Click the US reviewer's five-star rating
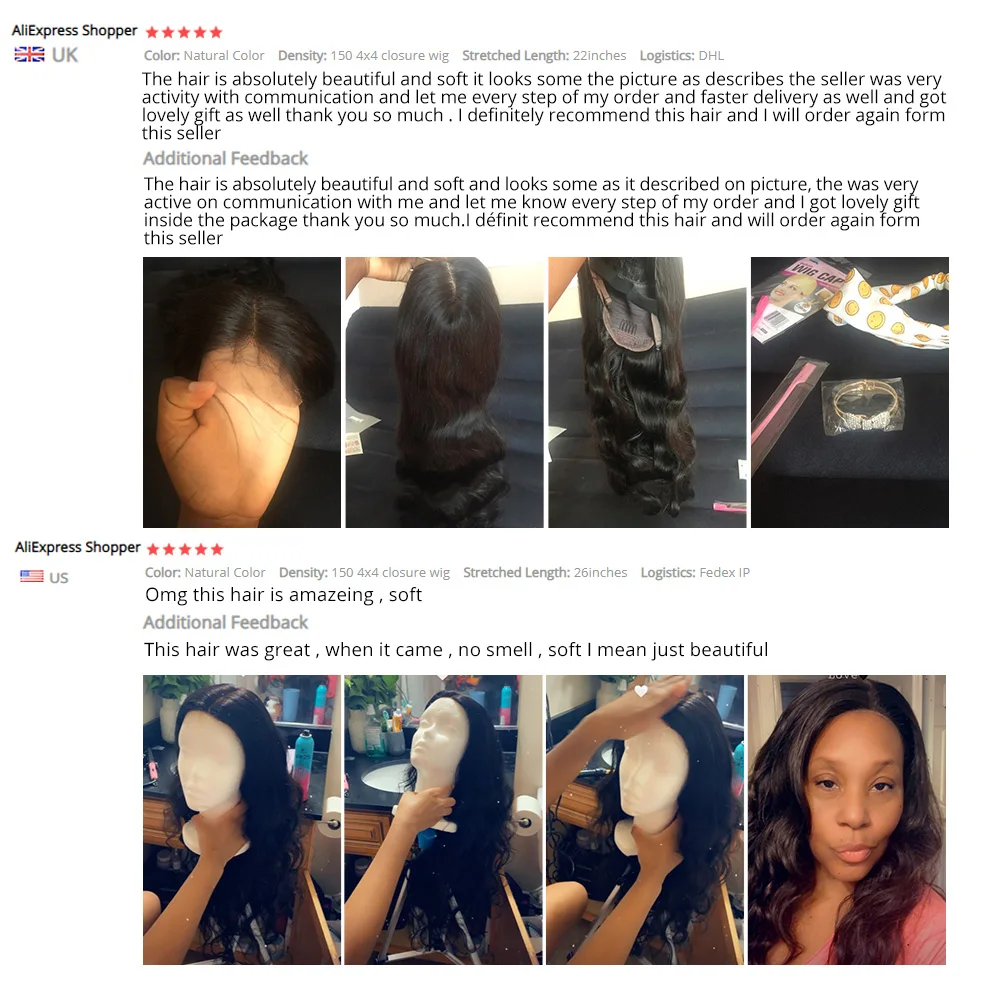This screenshot has height=1000, width=1000. pos(184,549)
